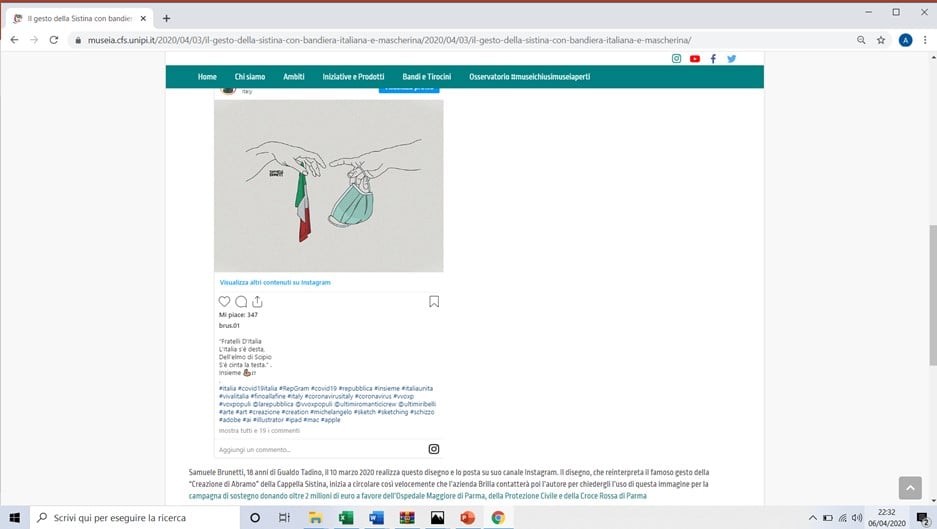
Task: Open a new browser tab
Action: (x=166, y=19)
